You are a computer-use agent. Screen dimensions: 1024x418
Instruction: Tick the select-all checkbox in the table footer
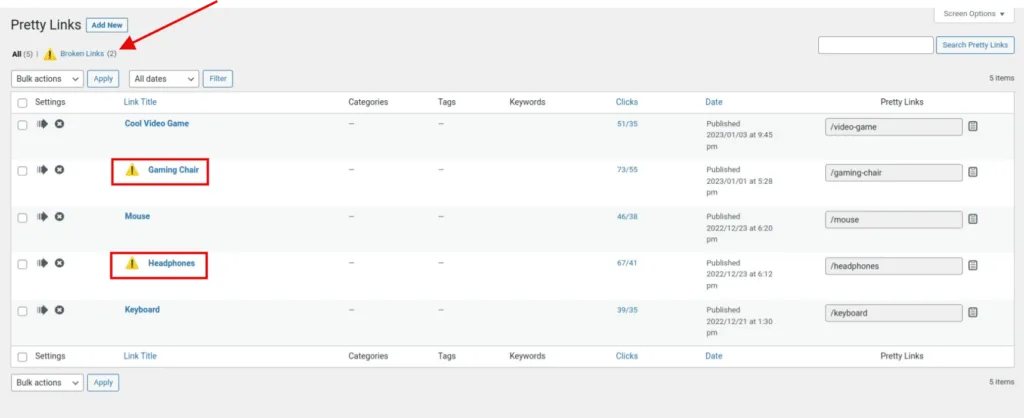pos(23,357)
